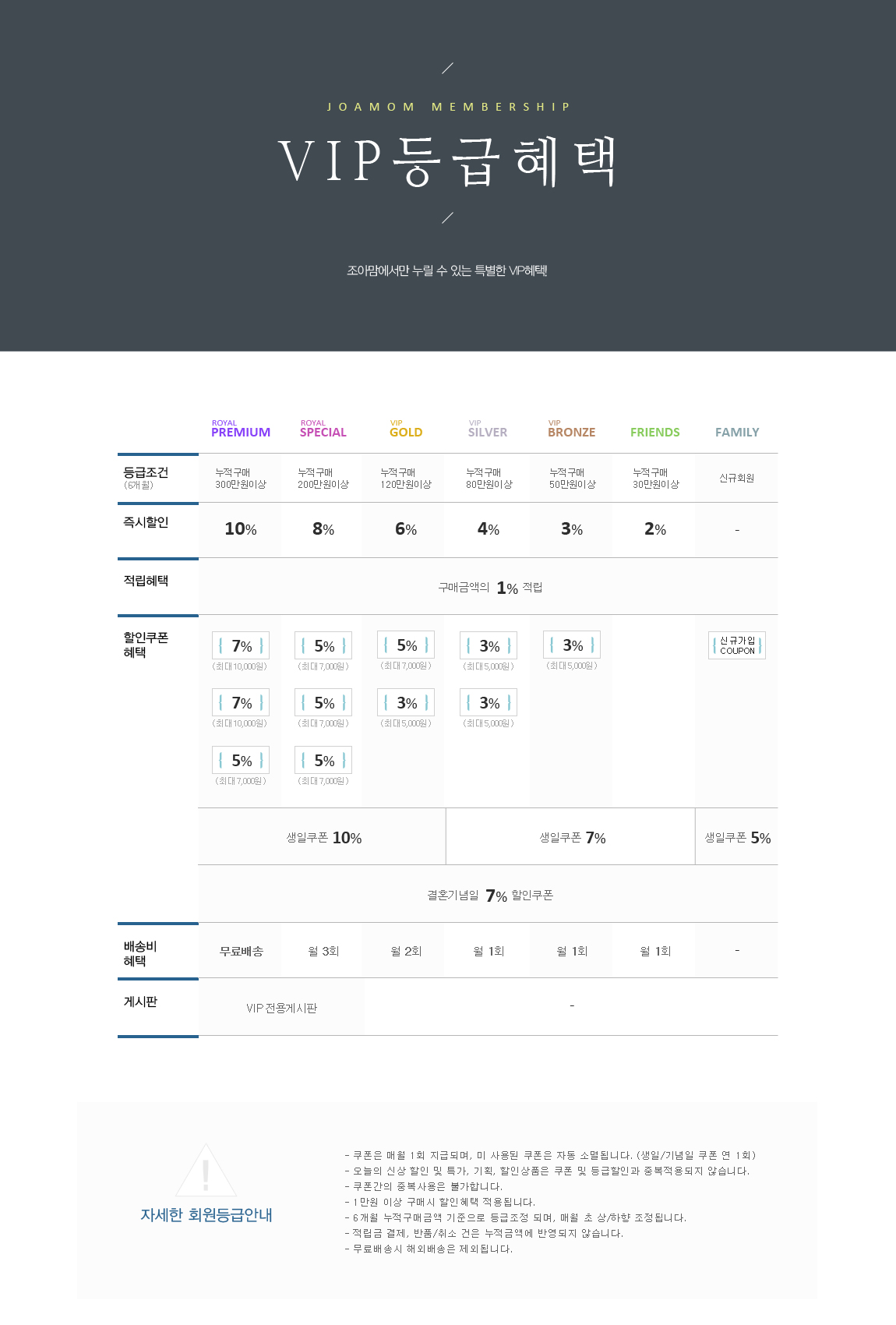Click the ROYAL SPECIAL tier heading
896x1325 pixels.
(323, 429)
